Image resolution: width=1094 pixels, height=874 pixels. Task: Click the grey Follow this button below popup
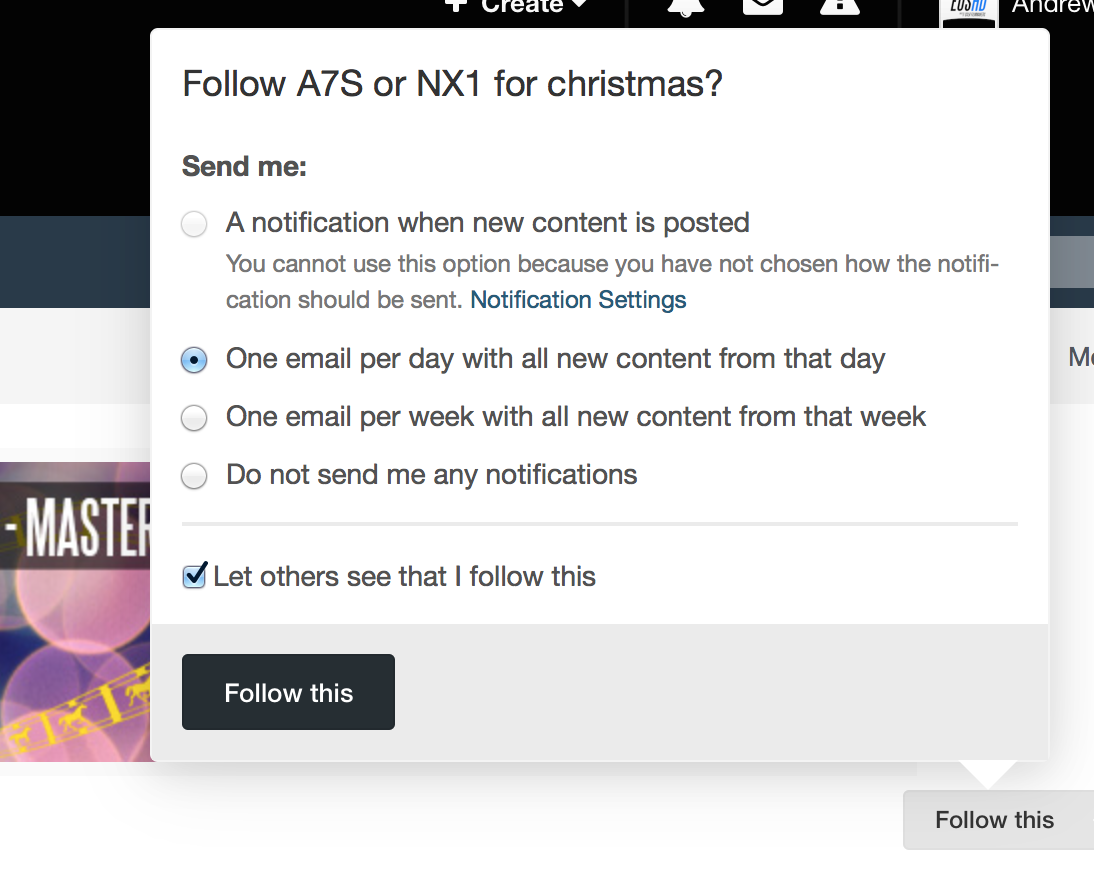click(x=994, y=820)
